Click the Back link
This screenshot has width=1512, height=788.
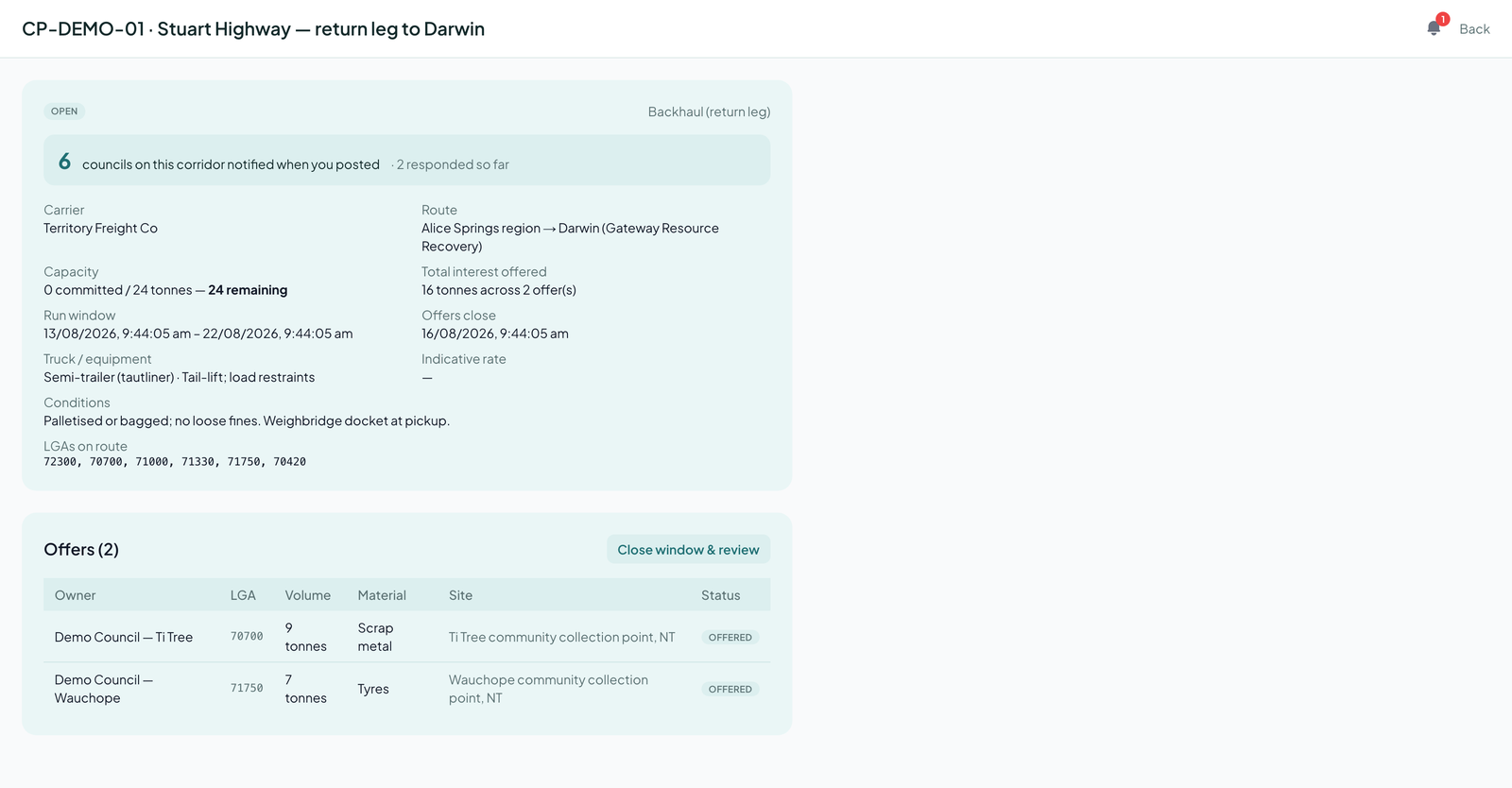tap(1474, 29)
